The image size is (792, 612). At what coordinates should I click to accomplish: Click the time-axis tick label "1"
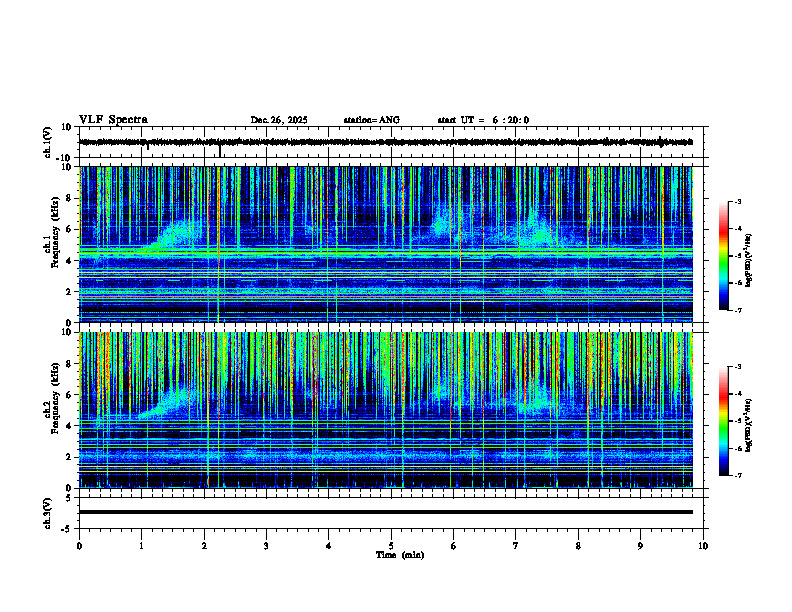(x=141, y=546)
